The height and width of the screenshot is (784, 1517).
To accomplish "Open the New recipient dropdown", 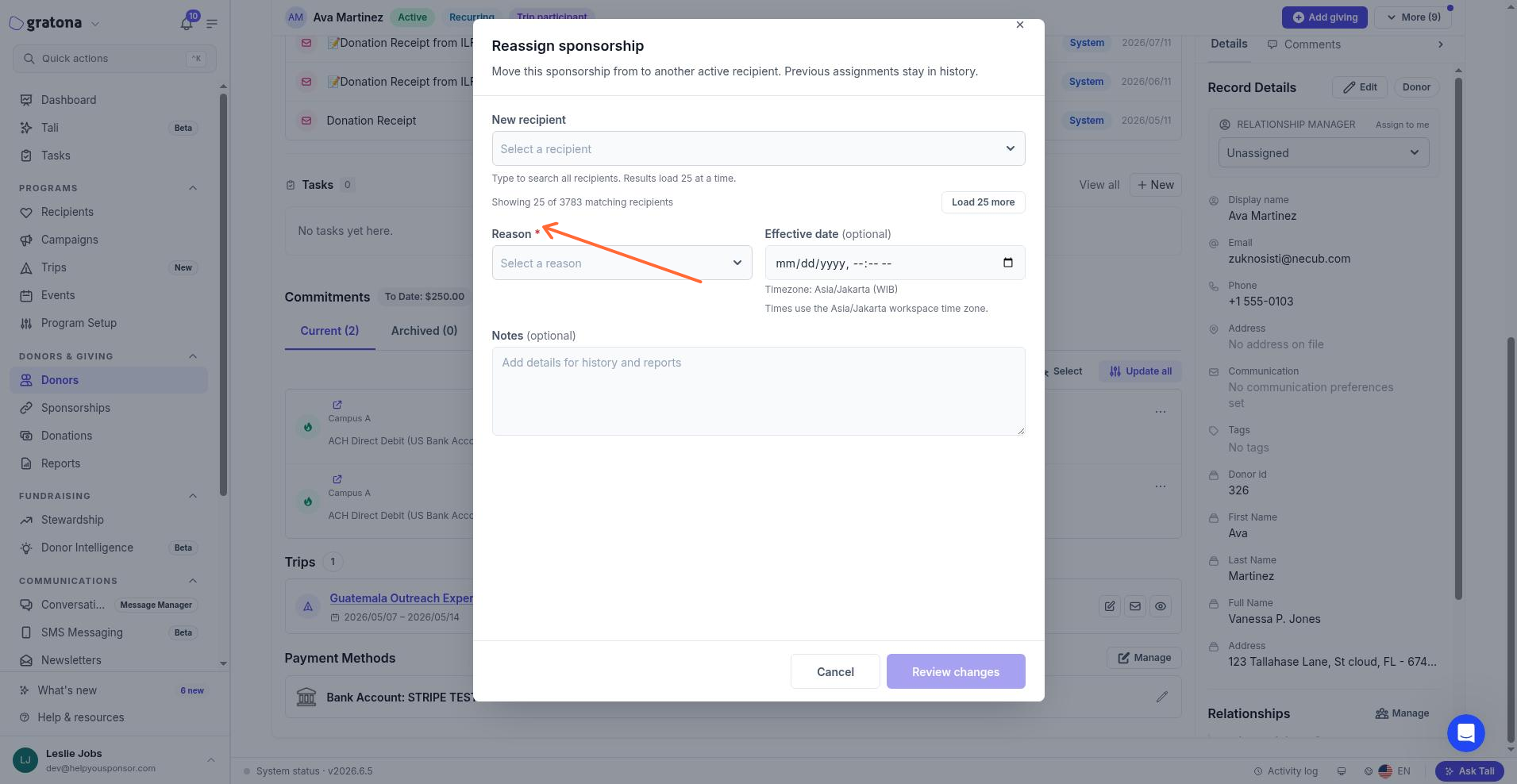I will 758,148.
